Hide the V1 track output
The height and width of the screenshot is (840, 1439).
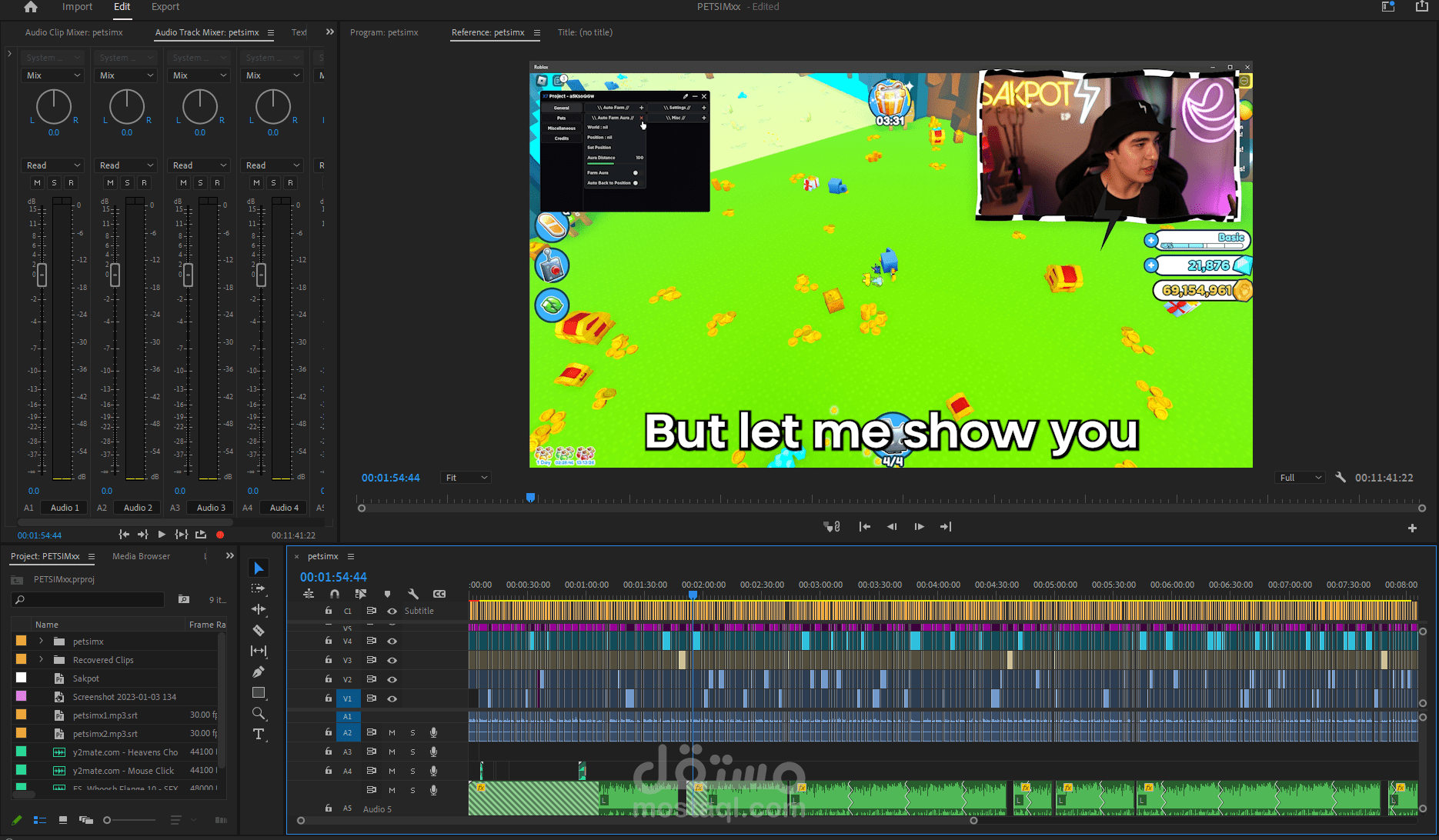392,698
